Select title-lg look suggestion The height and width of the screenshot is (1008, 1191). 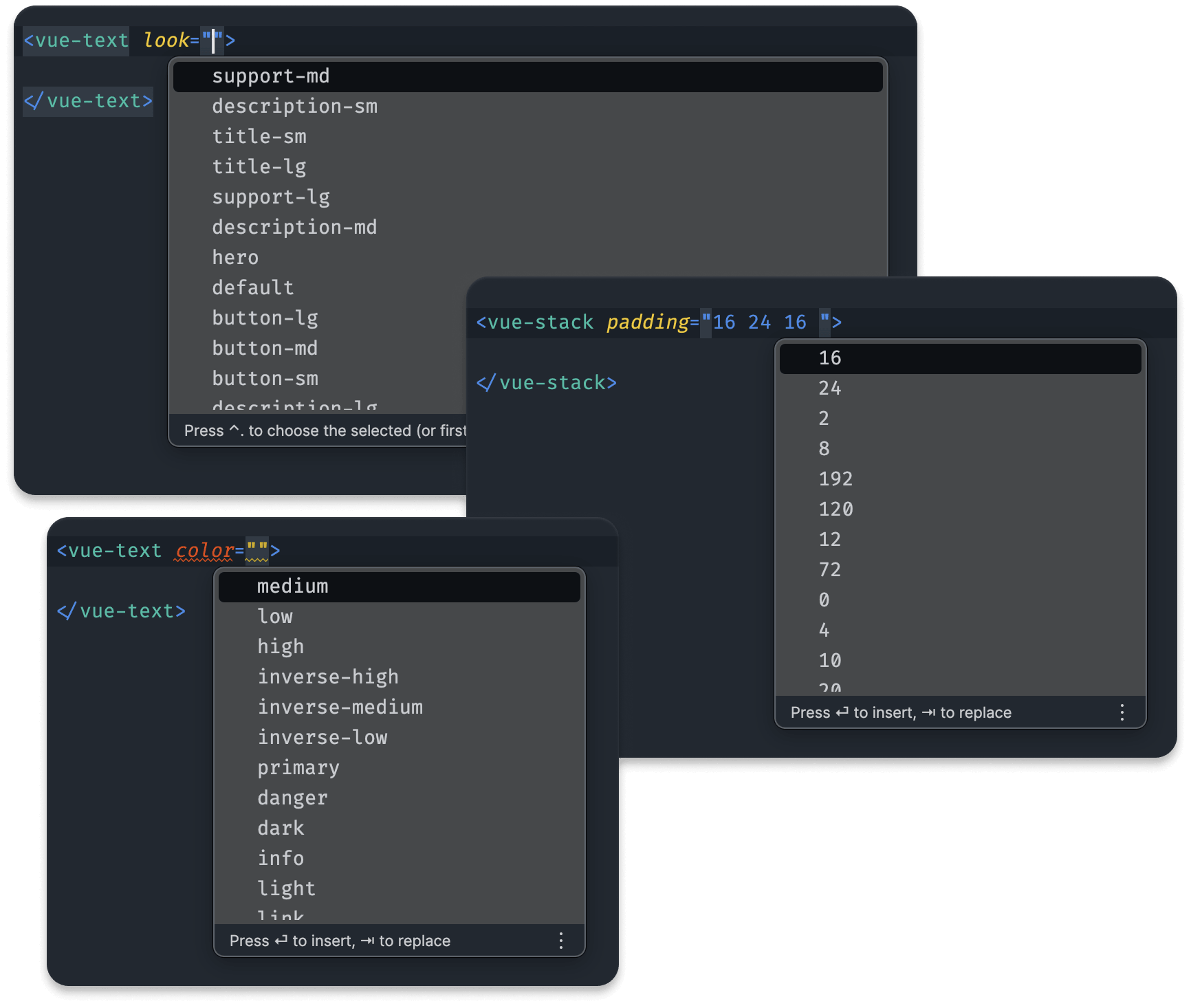528,167
